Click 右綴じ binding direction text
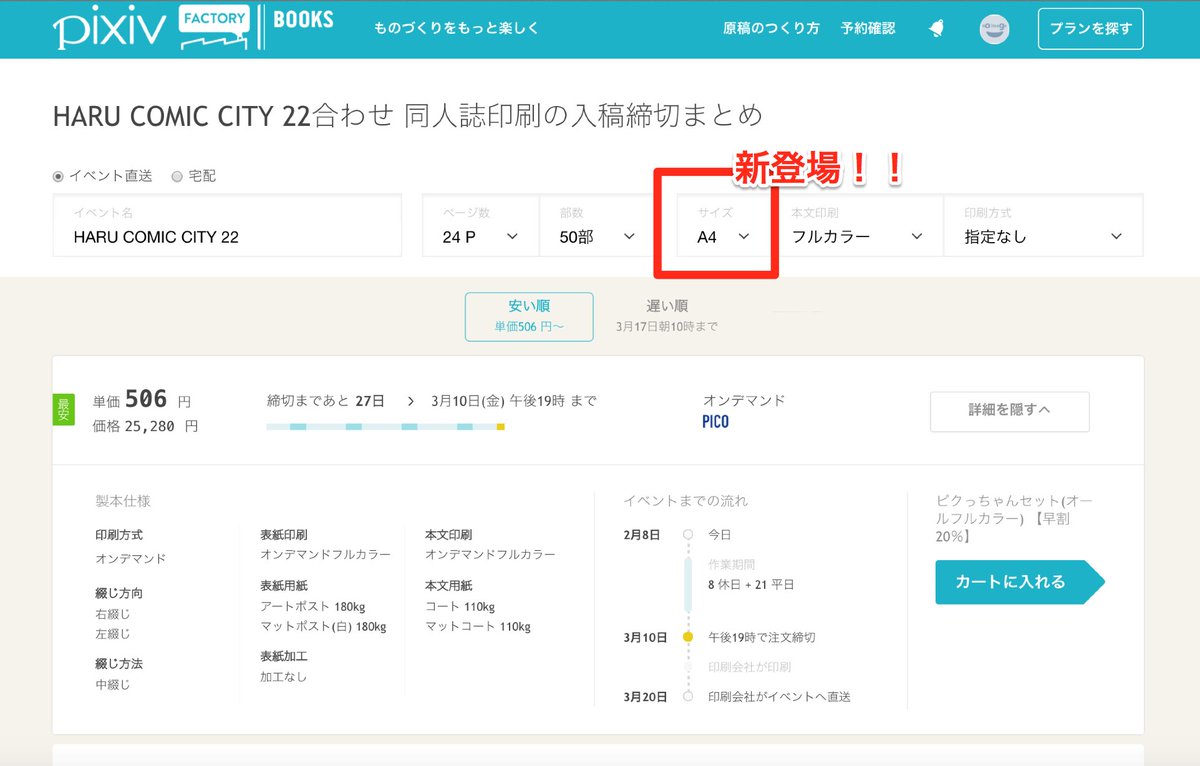Image resolution: width=1200 pixels, height=766 pixels. (x=113, y=614)
